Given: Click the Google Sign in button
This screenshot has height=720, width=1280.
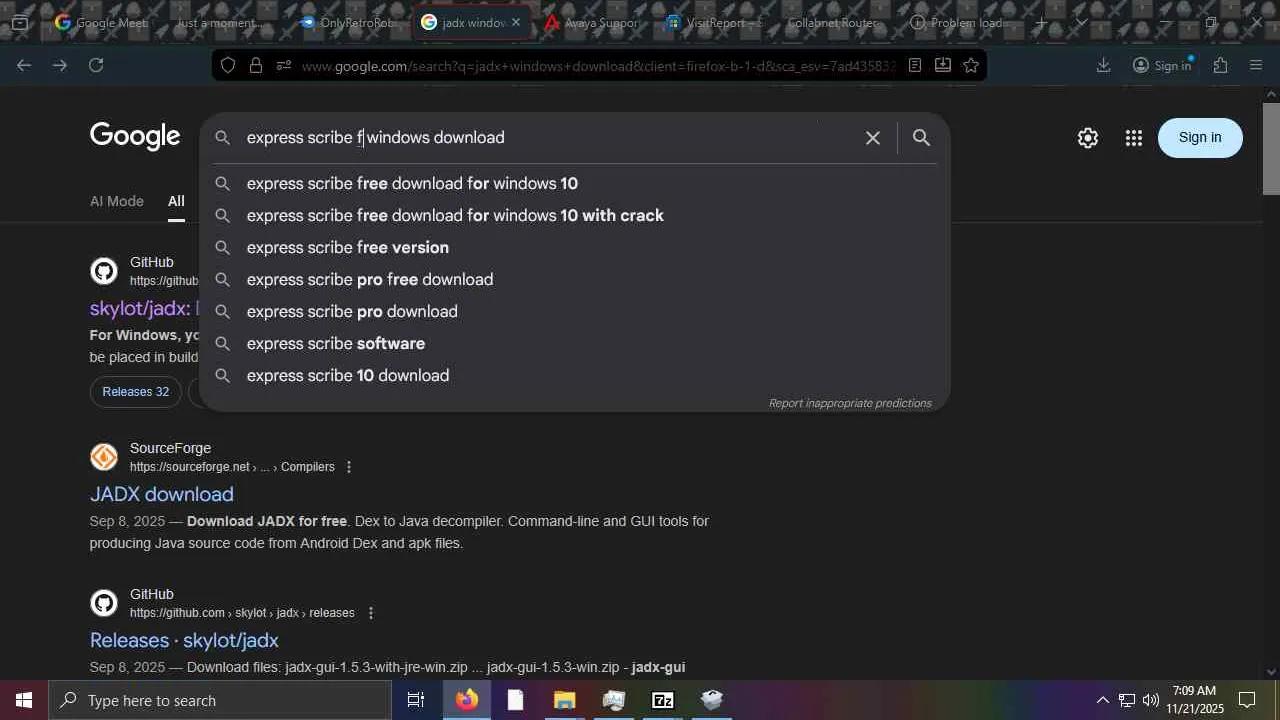Looking at the screenshot, I should 1200,138.
